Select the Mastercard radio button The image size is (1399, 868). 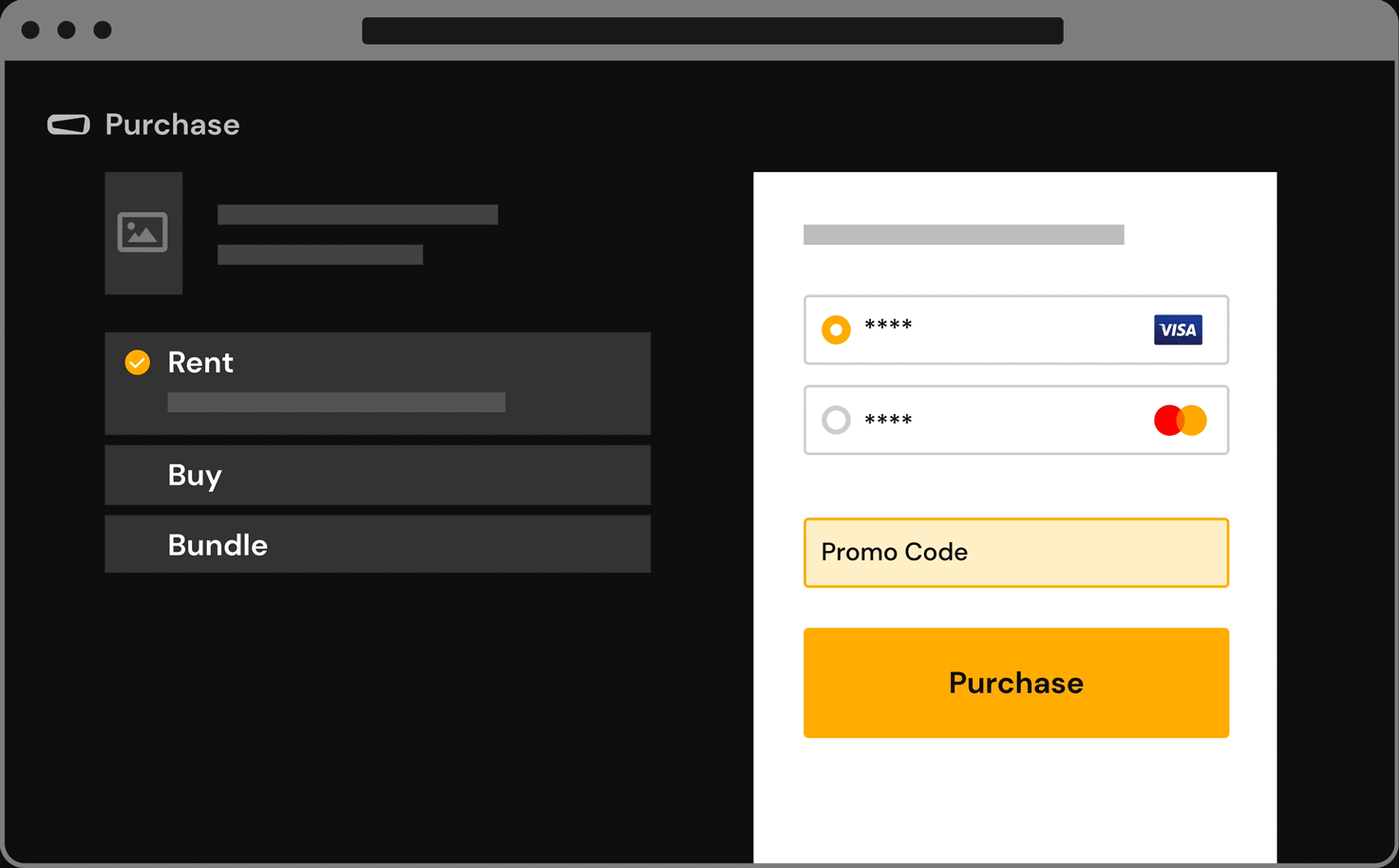pos(836,420)
